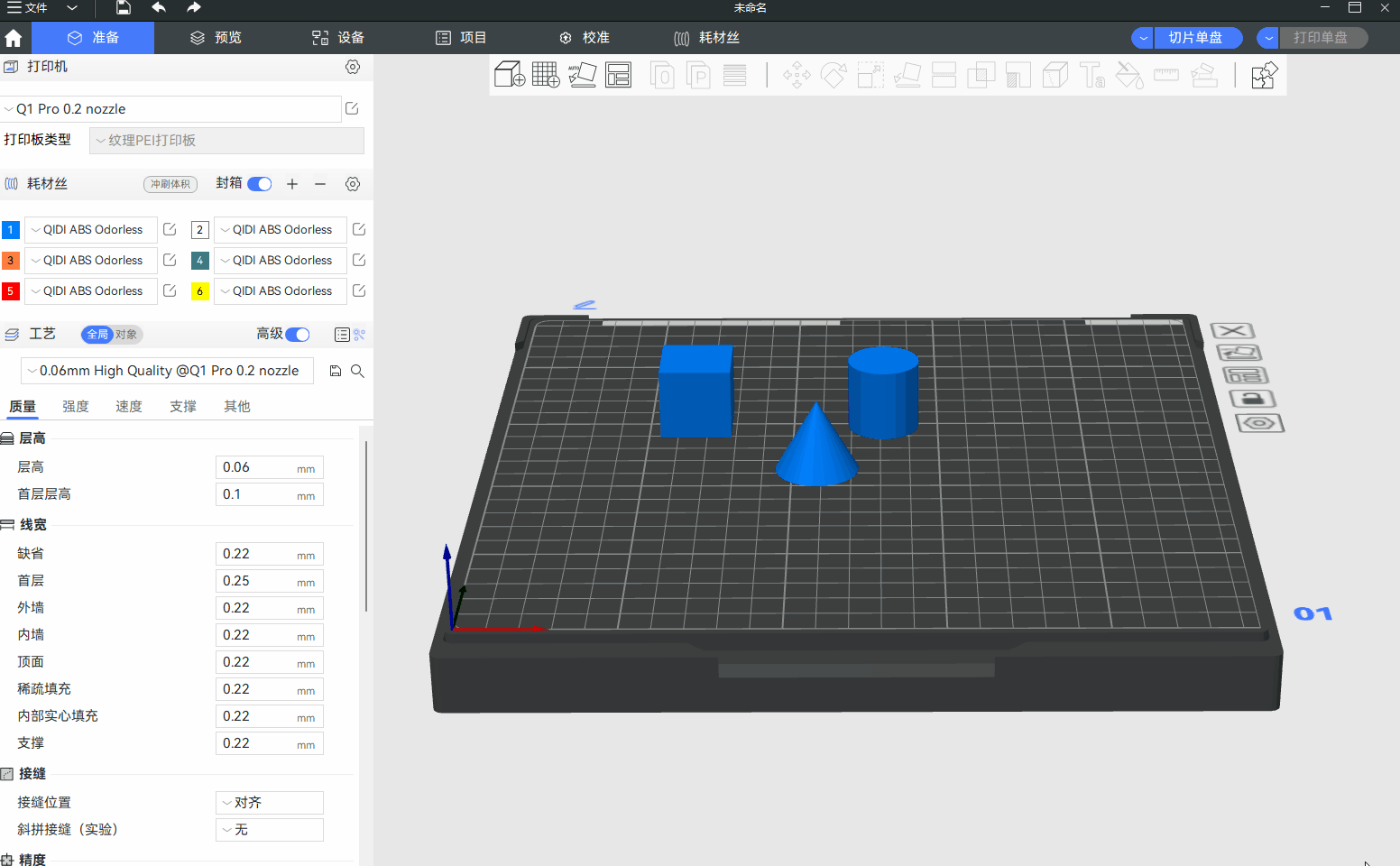Open the 强度 settings tab

click(76, 407)
